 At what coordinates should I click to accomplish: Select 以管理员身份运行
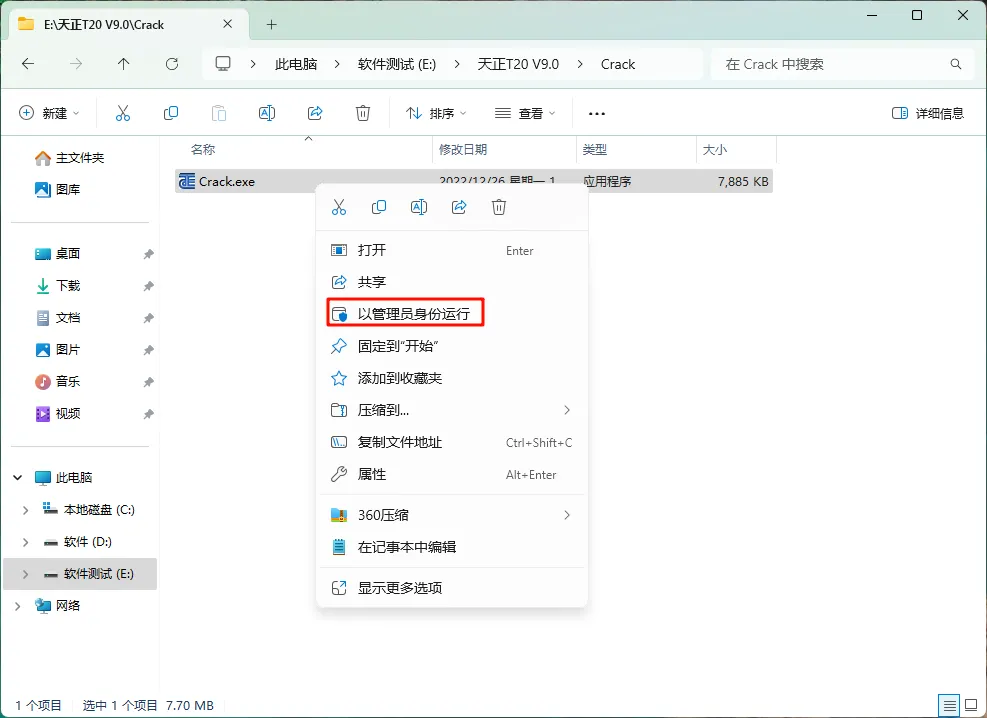[x=452, y=313]
